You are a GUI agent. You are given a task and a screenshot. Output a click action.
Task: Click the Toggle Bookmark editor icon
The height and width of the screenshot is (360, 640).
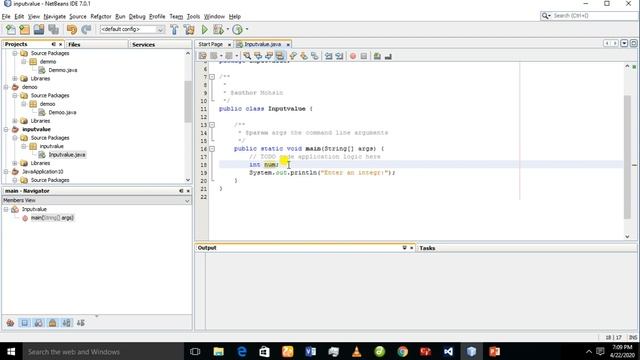[x=315, y=56]
